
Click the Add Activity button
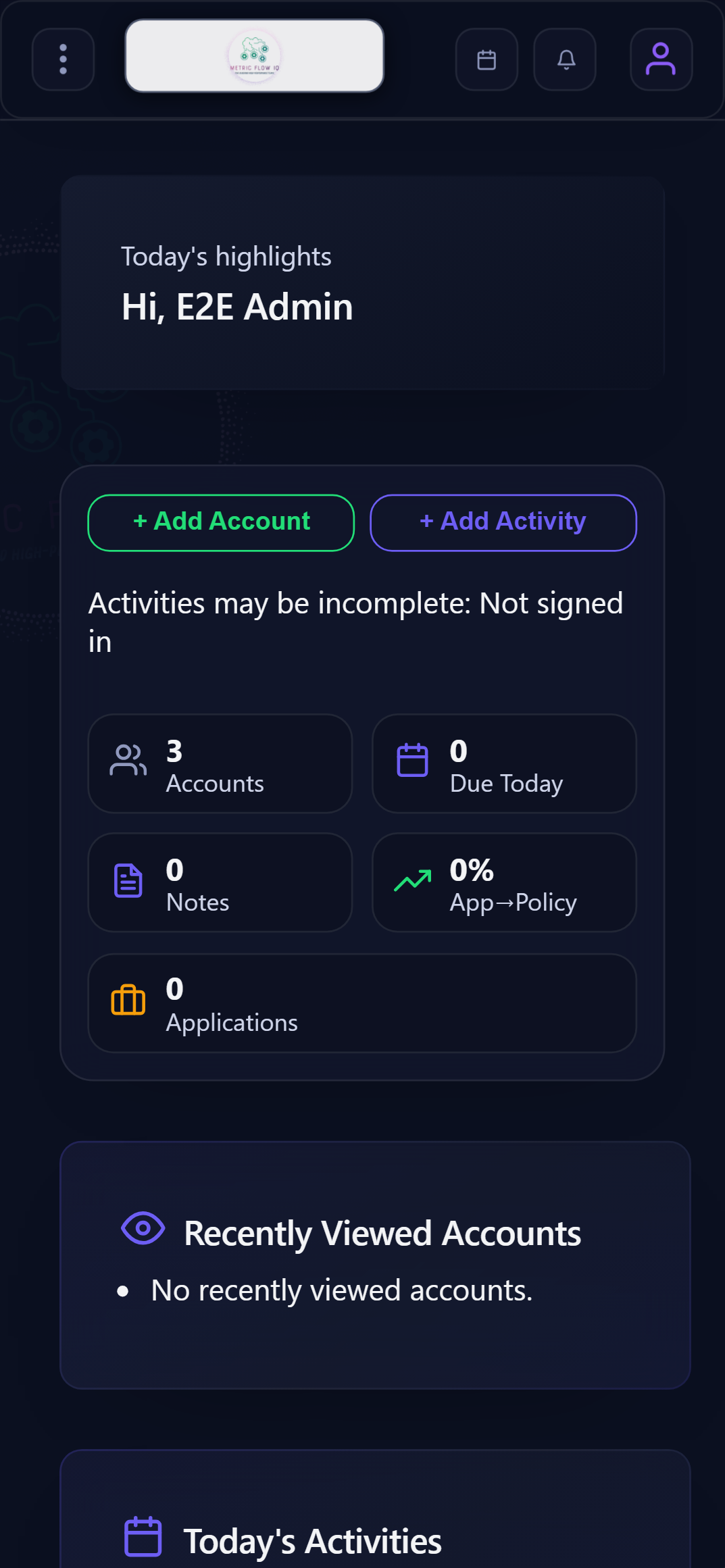coord(503,522)
